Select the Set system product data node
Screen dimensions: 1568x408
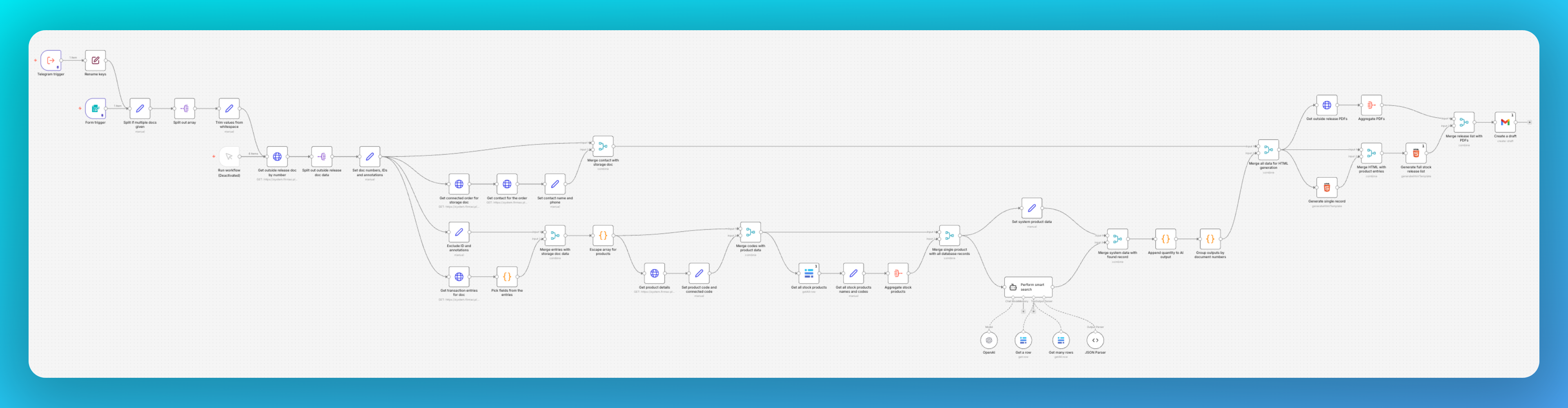(1031, 208)
